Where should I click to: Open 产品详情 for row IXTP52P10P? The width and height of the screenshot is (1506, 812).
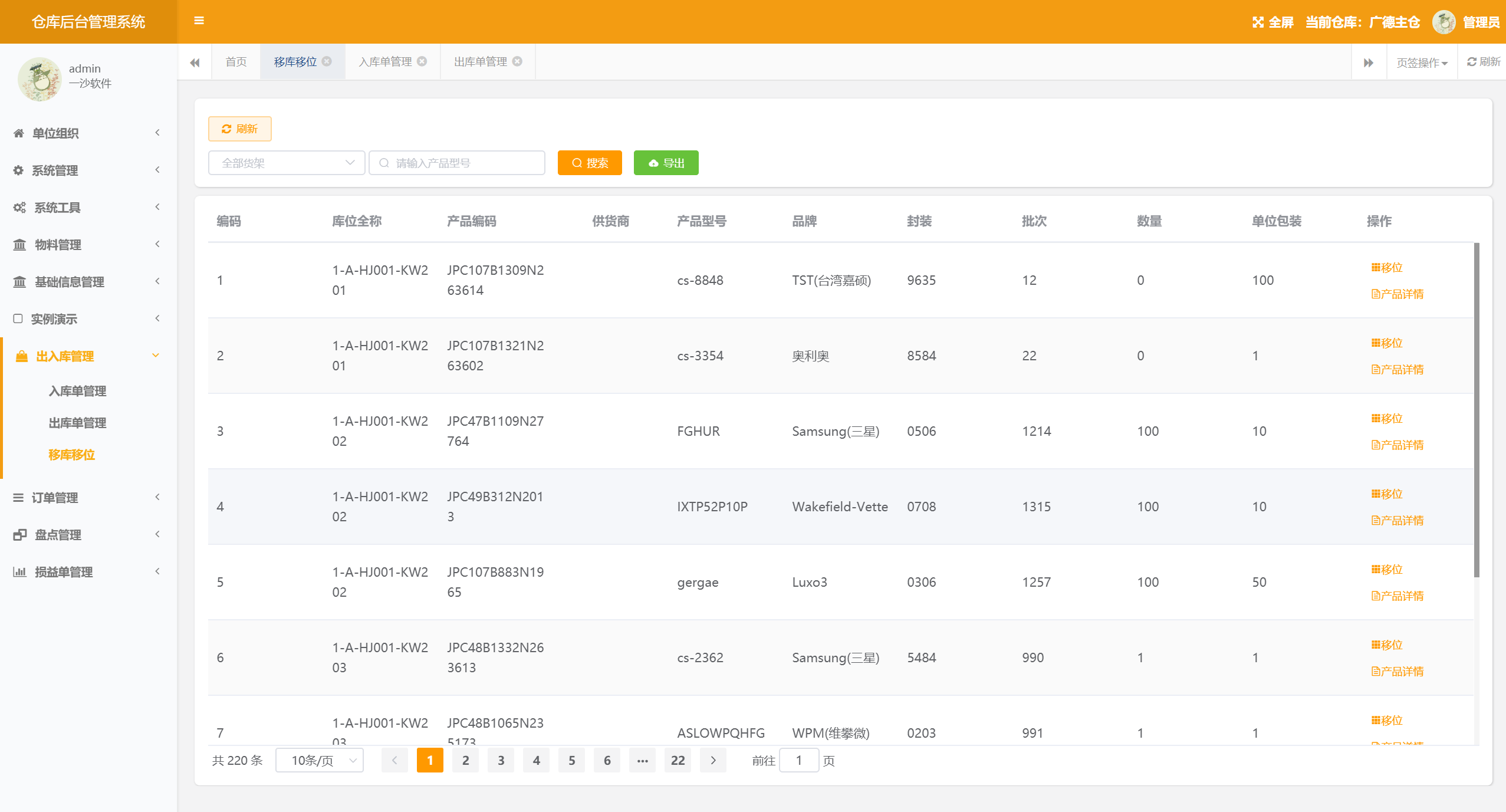[x=1398, y=520]
